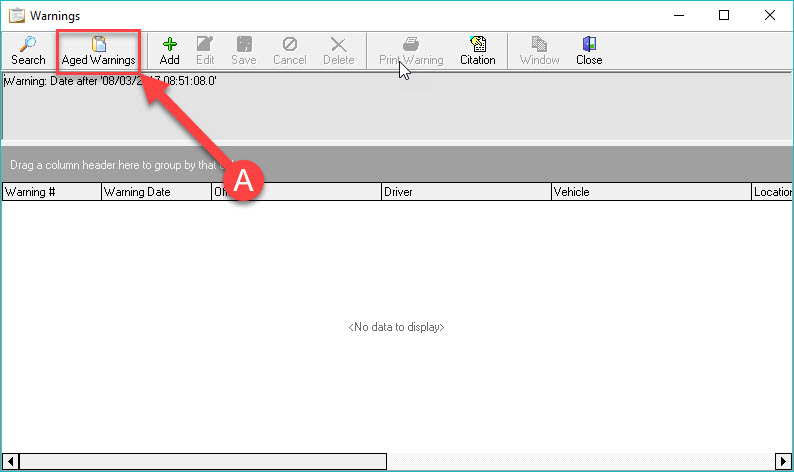Screen dimensions: 794x472
Task: Click the Driver column header
Action: coord(465,192)
